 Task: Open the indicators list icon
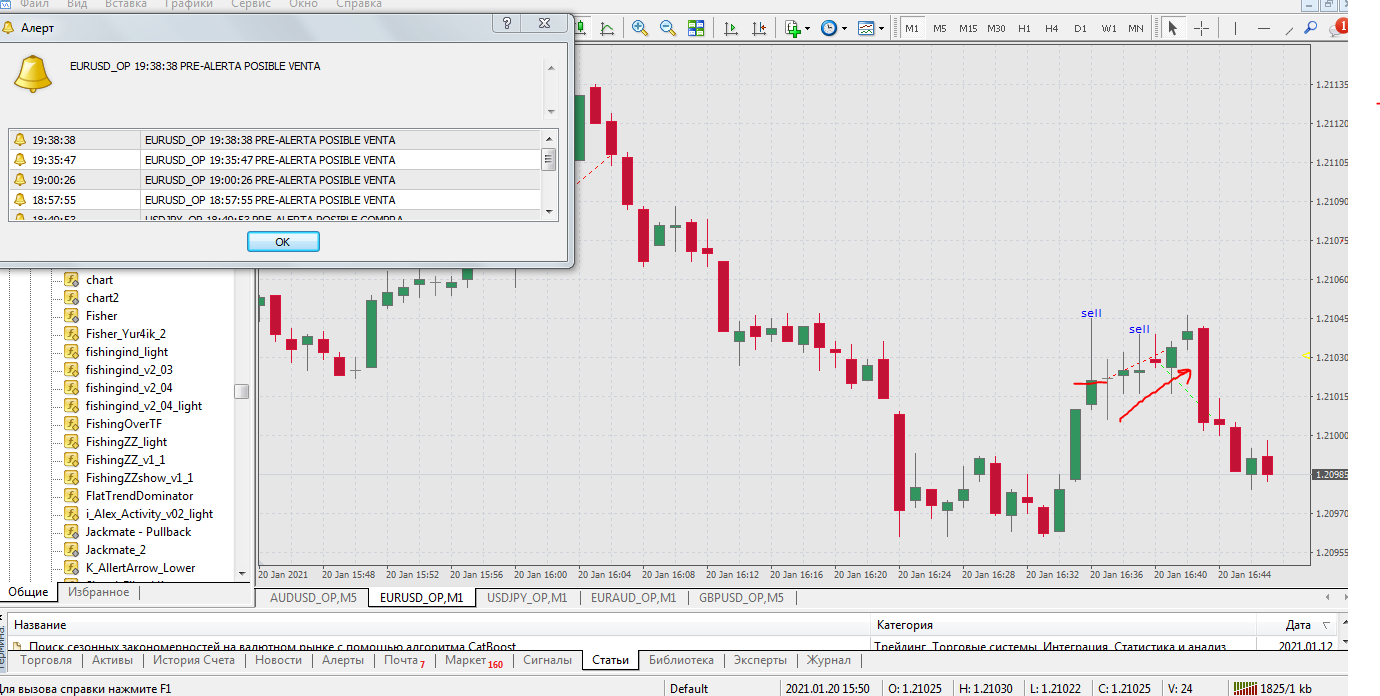[x=792, y=28]
